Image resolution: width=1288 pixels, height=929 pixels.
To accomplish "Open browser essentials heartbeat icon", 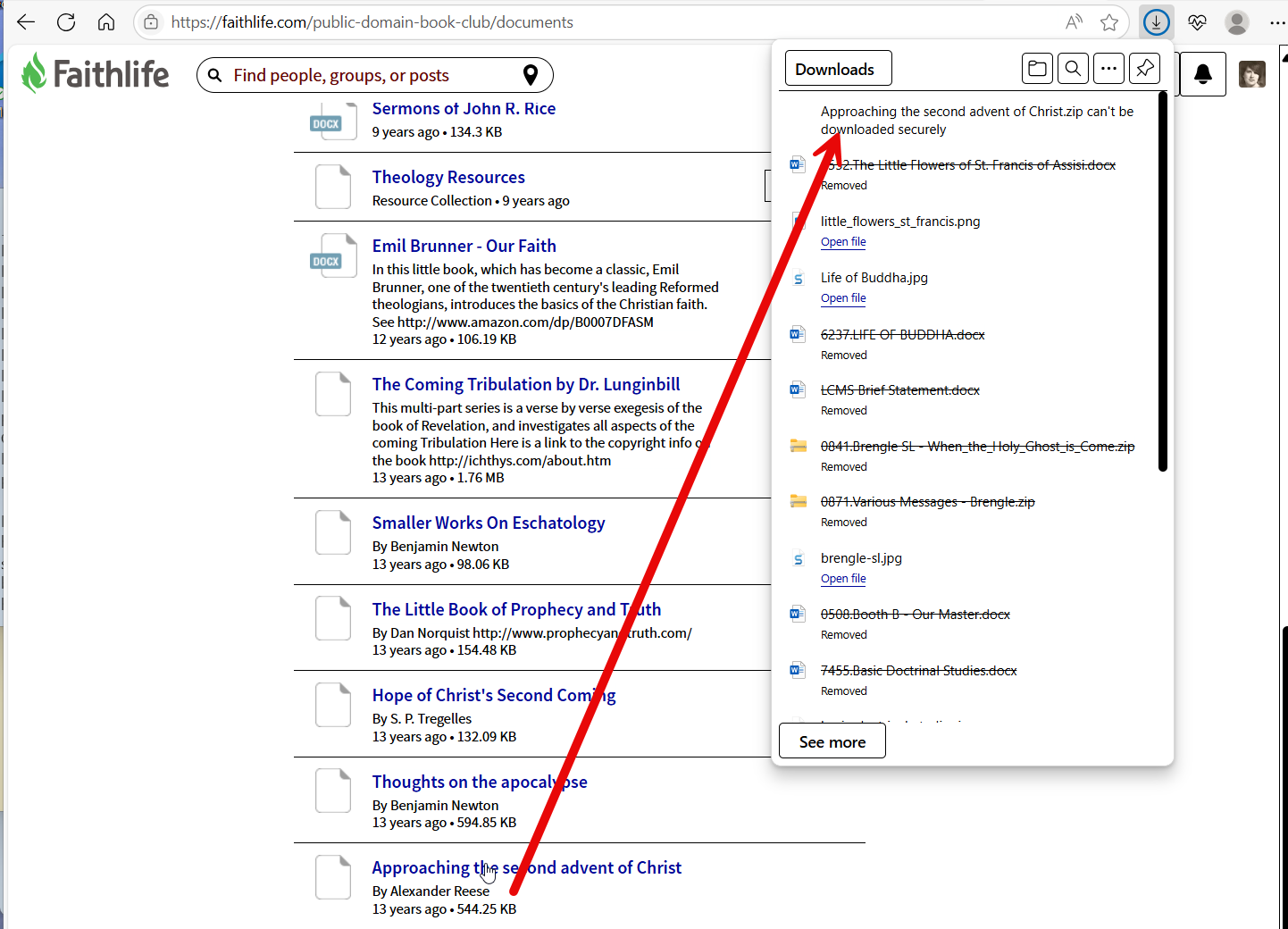I will coord(1198,22).
